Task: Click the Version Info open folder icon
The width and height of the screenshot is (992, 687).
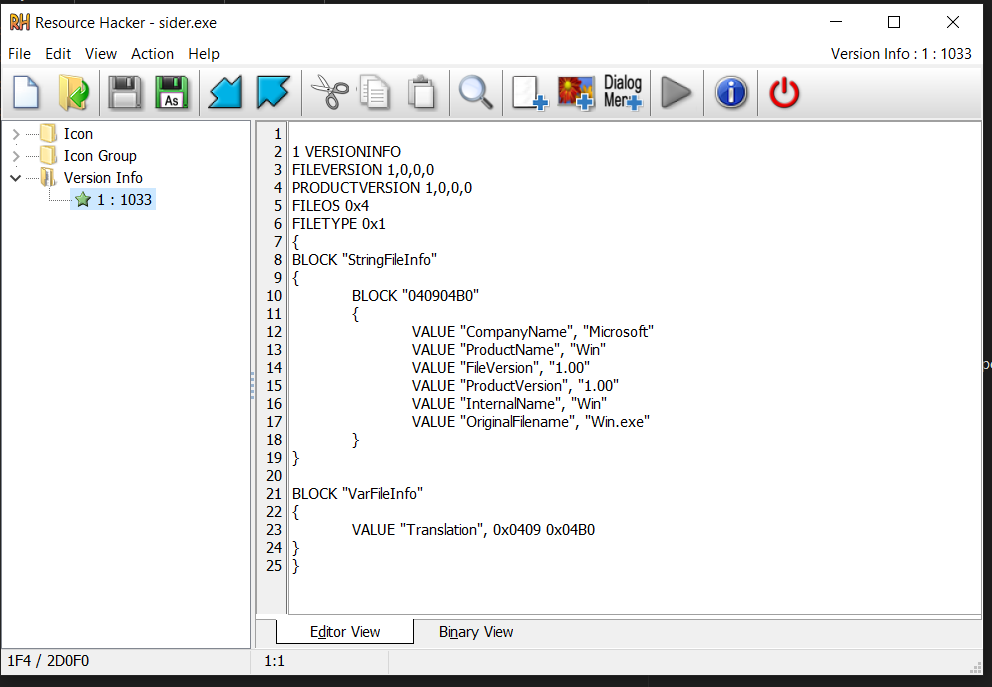Action: [x=49, y=177]
